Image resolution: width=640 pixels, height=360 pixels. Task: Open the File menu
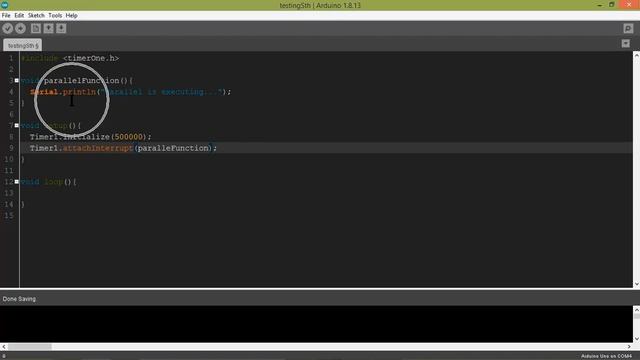[x=6, y=16]
